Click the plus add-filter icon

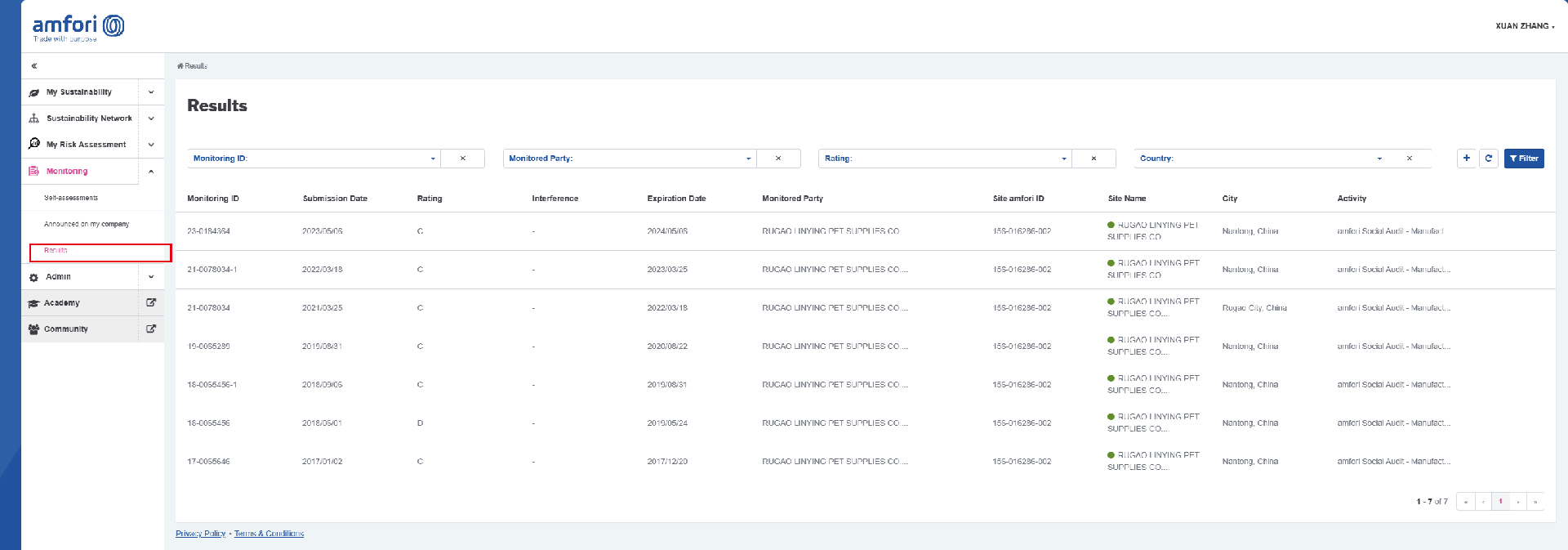pos(1467,159)
